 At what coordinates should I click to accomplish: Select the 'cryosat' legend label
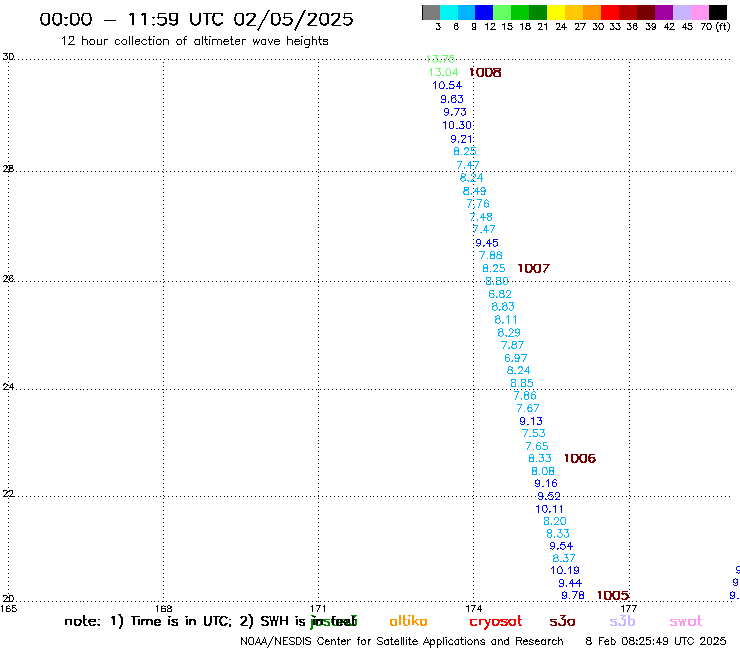pyautogui.click(x=496, y=622)
